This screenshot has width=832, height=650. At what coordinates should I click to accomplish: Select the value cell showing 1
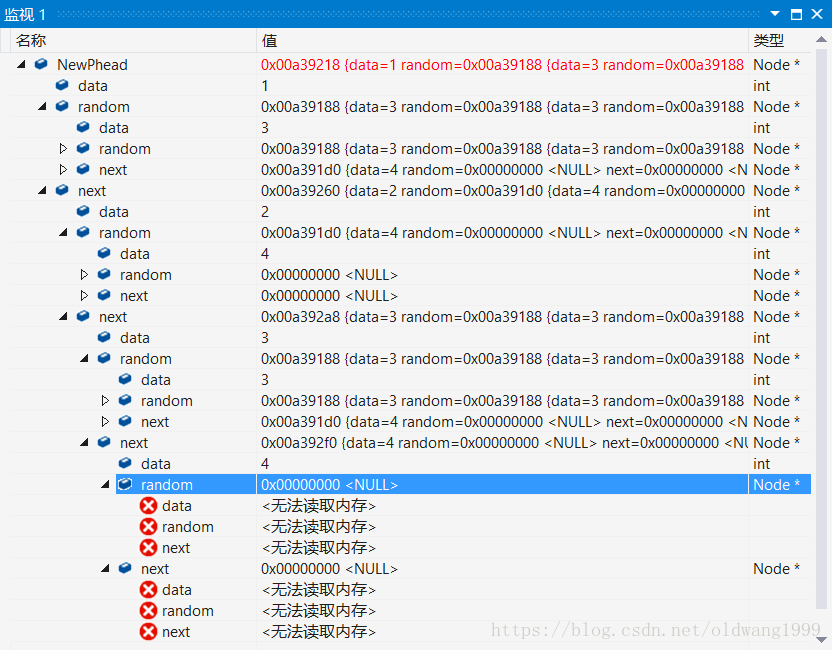coord(502,85)
